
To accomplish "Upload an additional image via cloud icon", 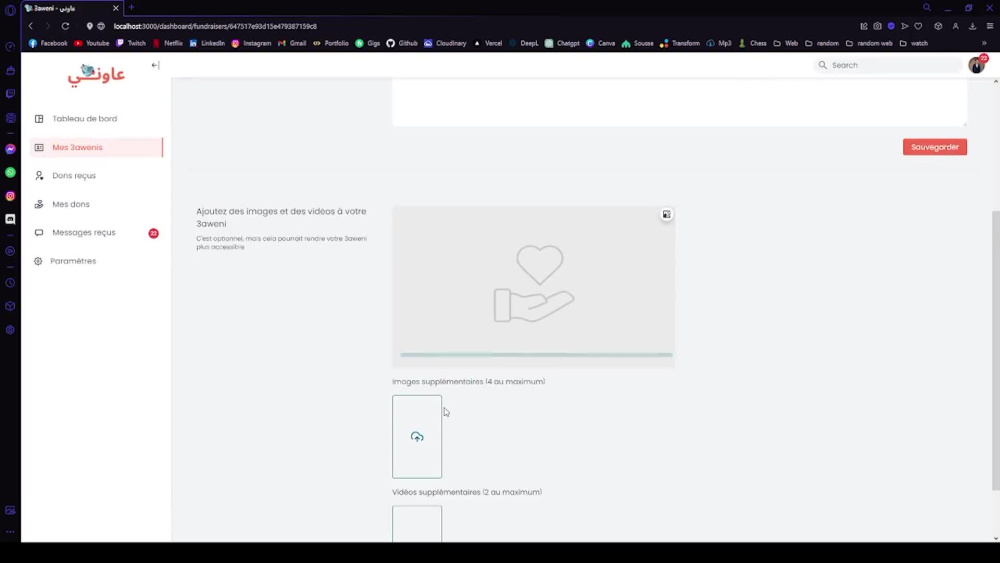I will [x=416, y=437].
